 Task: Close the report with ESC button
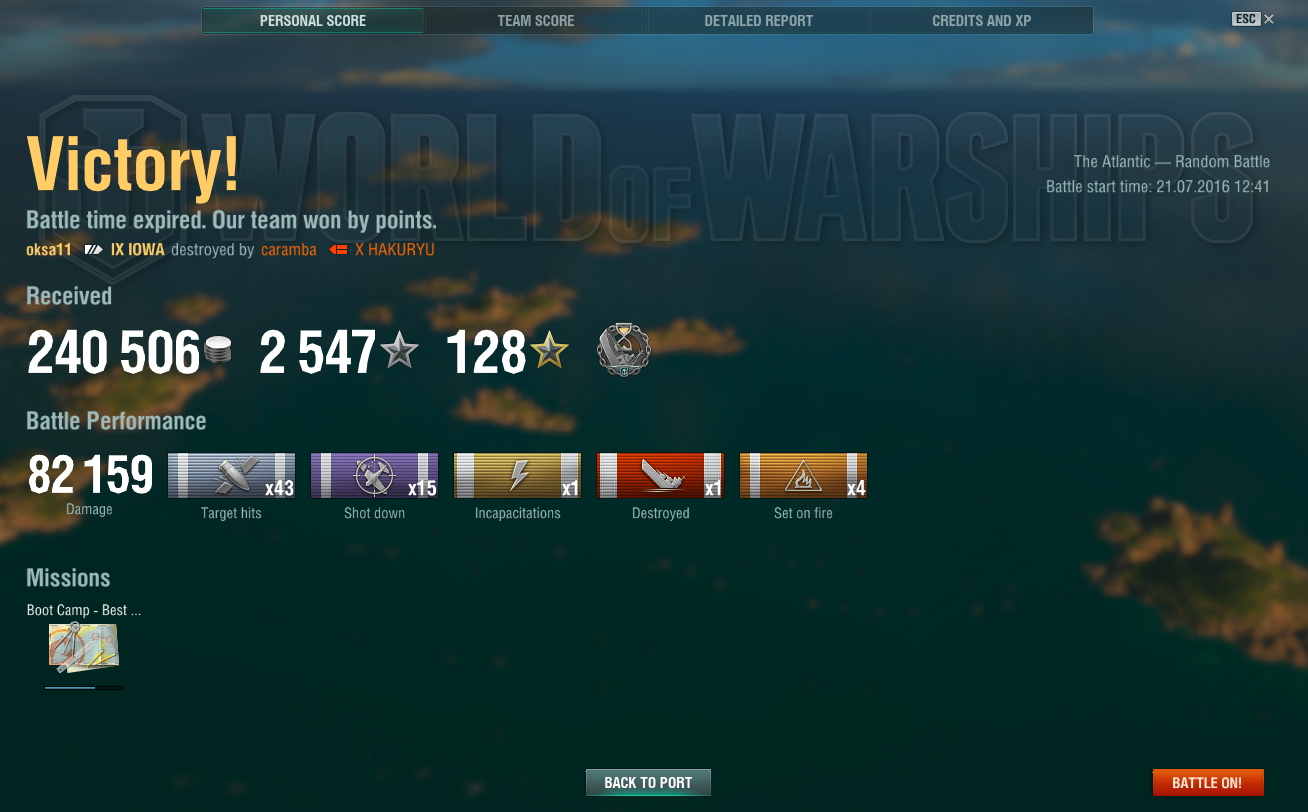[x=1253, y=19]
